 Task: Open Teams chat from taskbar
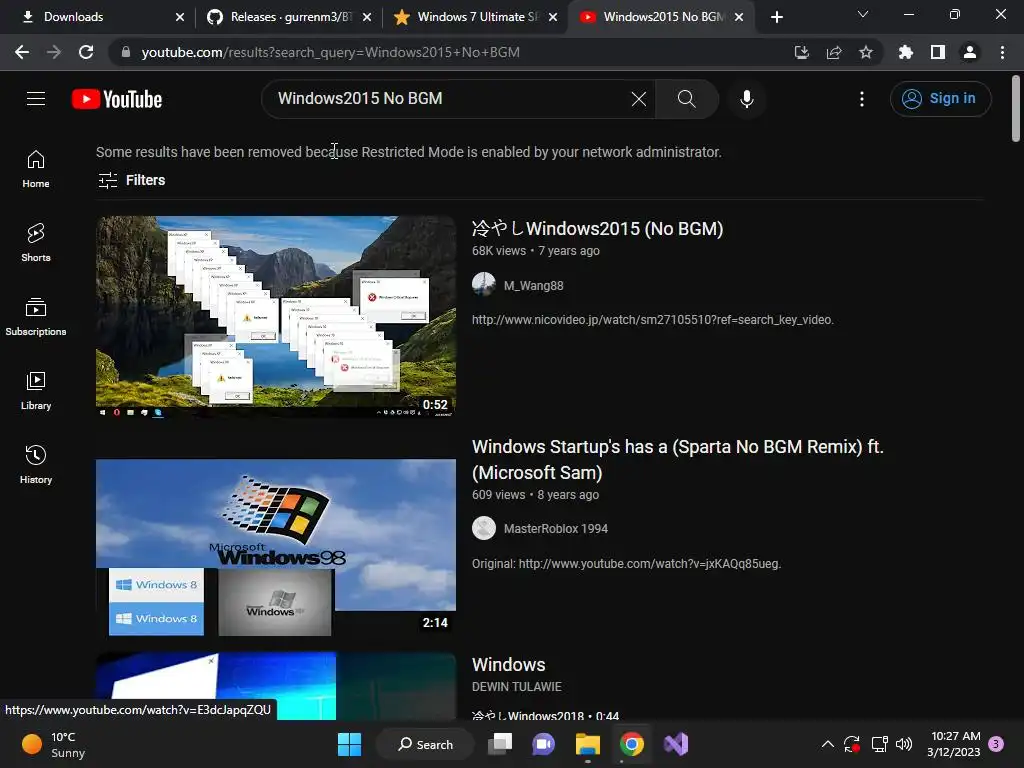pyautogui.click(x=543, y=744)
